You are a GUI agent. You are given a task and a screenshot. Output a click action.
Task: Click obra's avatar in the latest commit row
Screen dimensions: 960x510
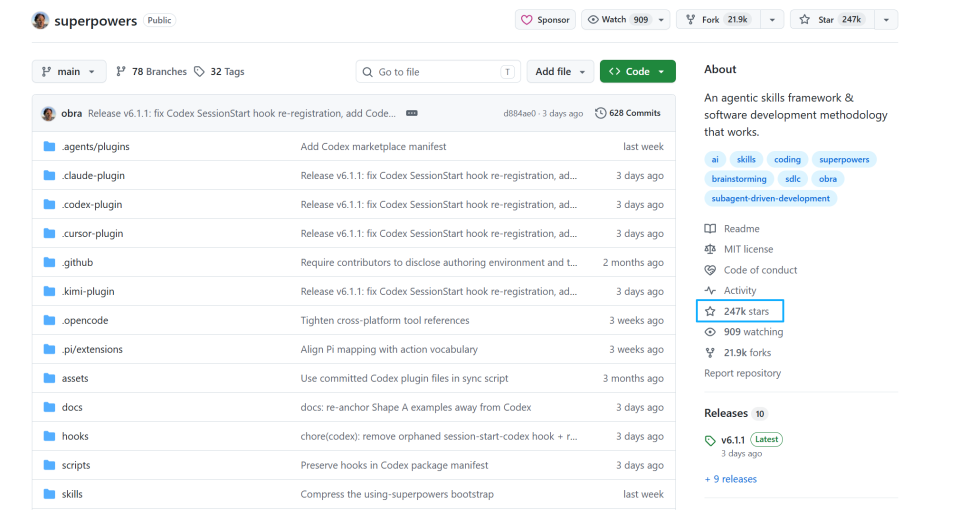tap(48, 113)
